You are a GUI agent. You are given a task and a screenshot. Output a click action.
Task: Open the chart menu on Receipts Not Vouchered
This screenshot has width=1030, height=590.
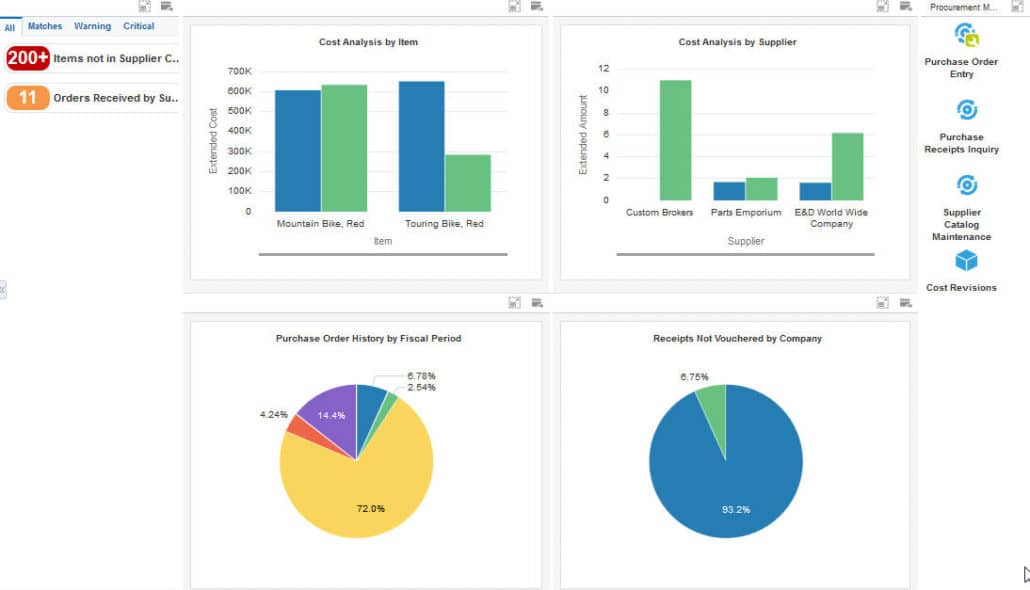(905, 302)
